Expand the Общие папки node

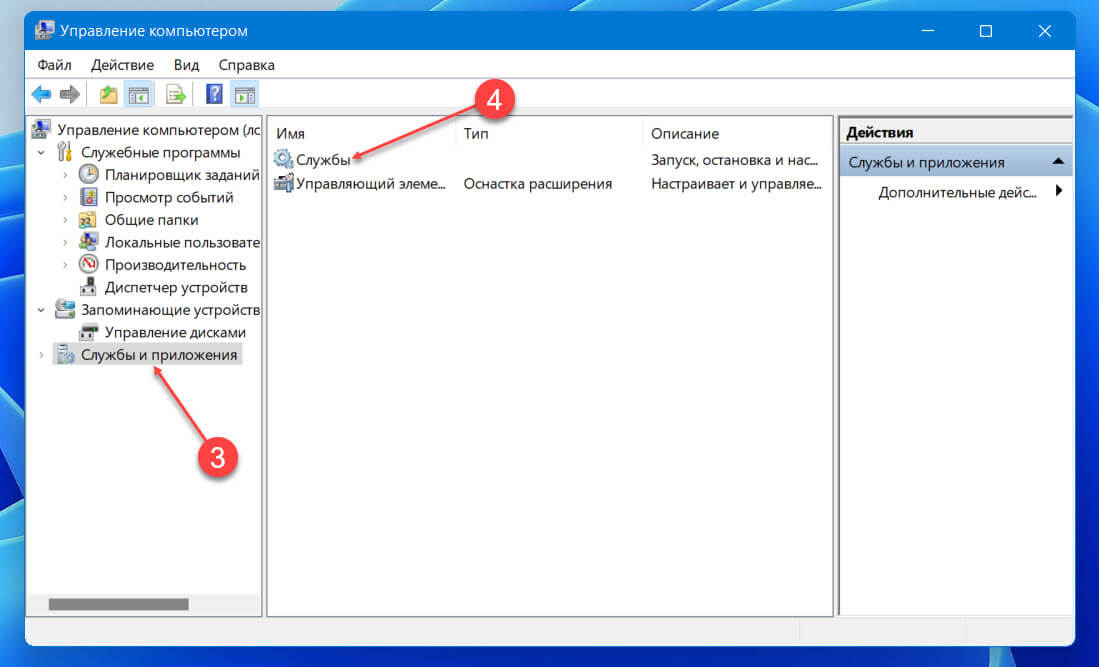click(65, 220)
